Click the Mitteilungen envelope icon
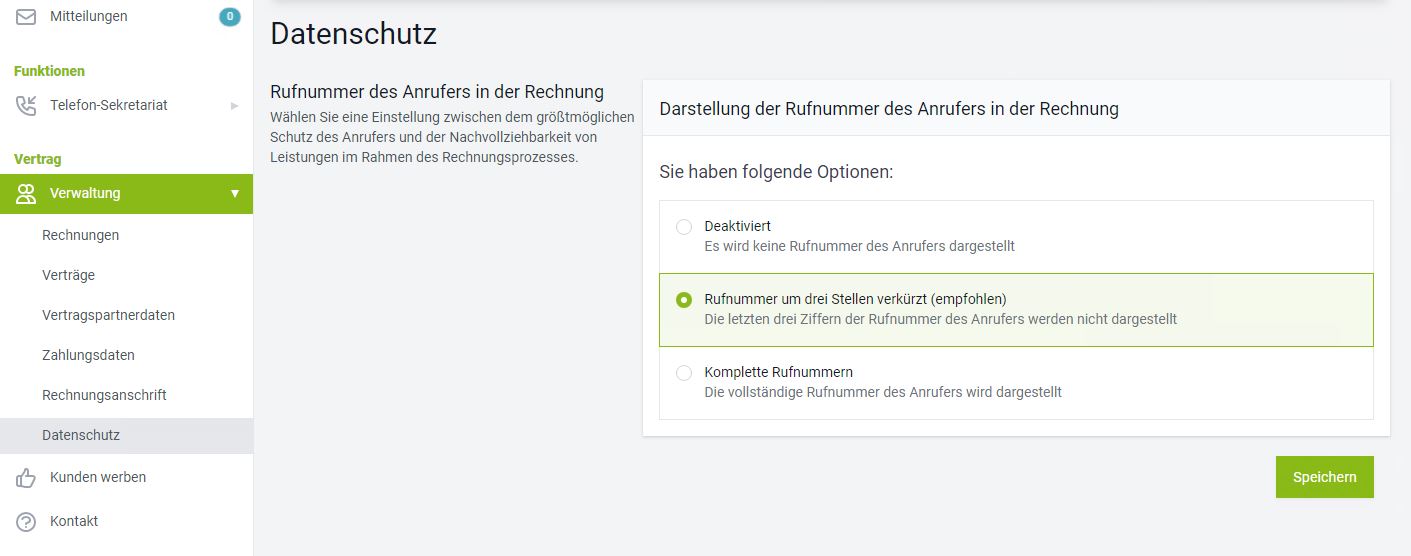This screenshot has width=1411, height=556. pyautogui.click(x=26, y=17)
